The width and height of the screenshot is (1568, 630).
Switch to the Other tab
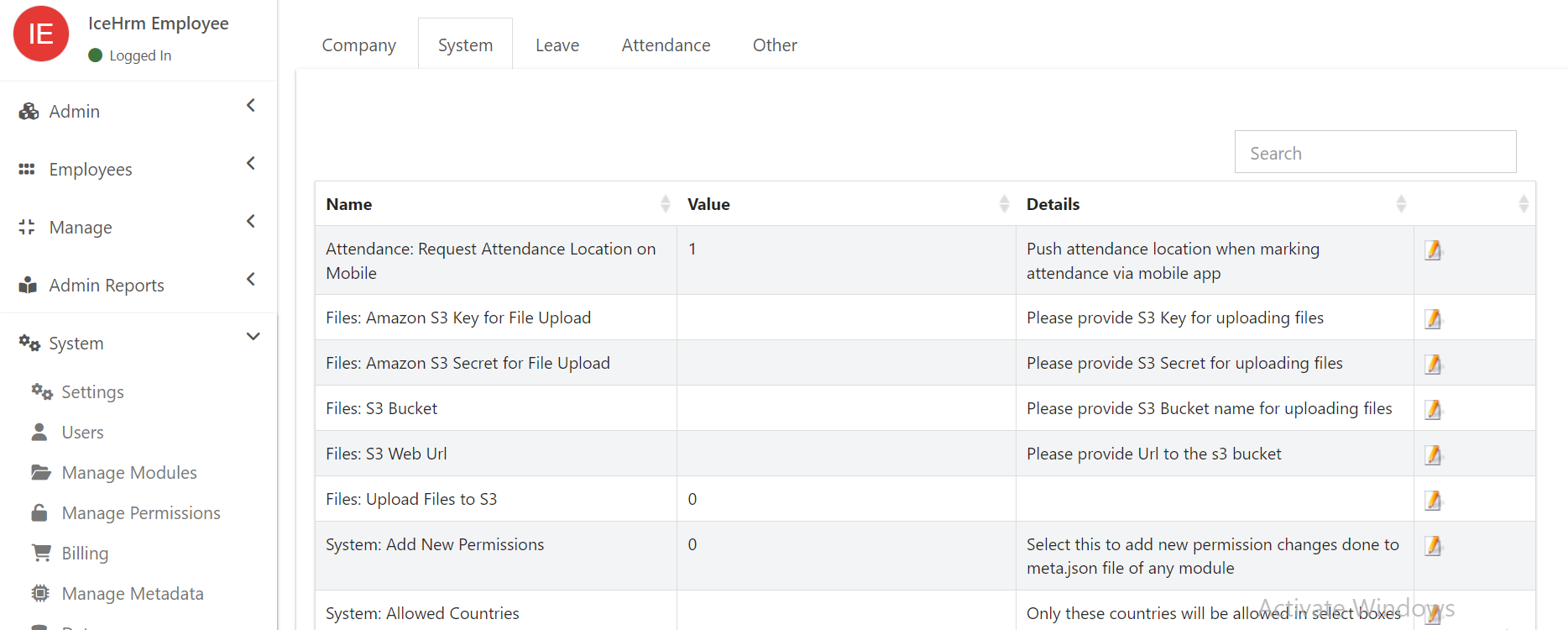click(775, 45)
